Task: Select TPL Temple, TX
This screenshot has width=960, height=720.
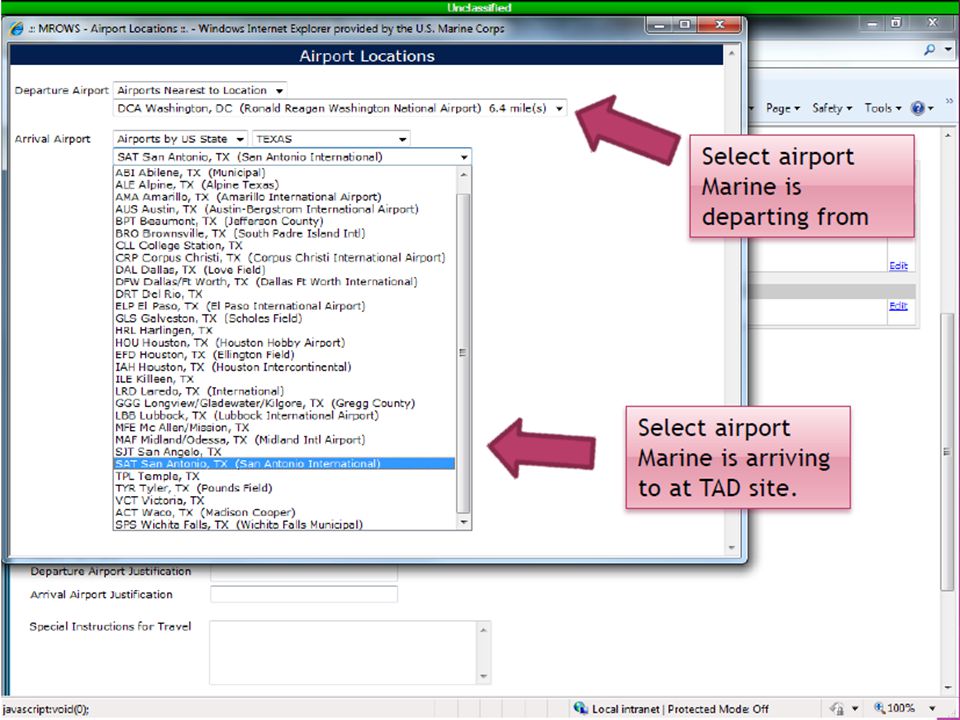Action: click(285, 476)
